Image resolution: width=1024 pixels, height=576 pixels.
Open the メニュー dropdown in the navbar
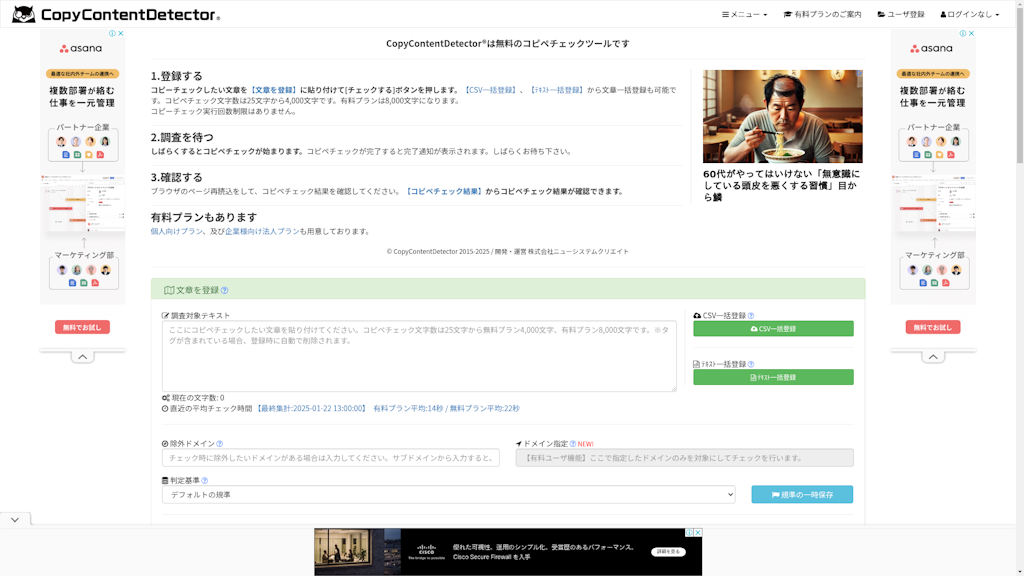click(x=745, y=14)
